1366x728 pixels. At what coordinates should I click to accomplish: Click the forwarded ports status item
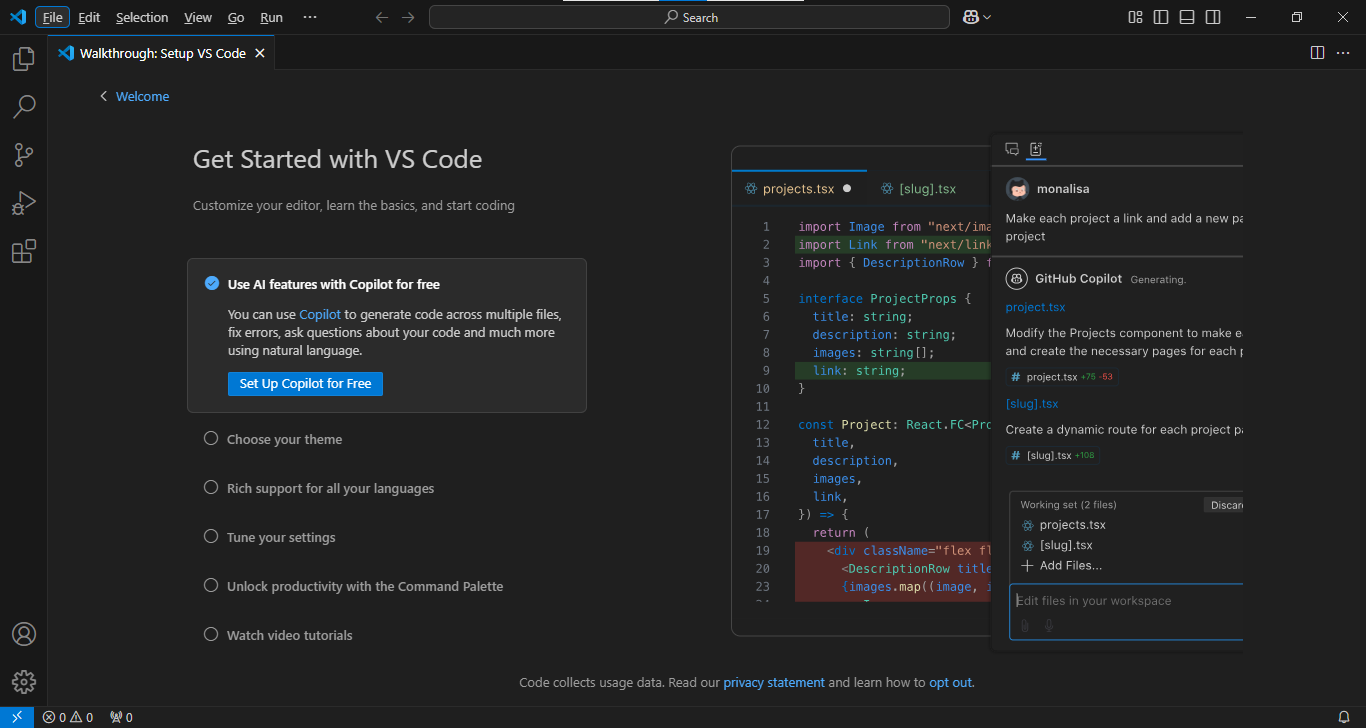[121, 717]
